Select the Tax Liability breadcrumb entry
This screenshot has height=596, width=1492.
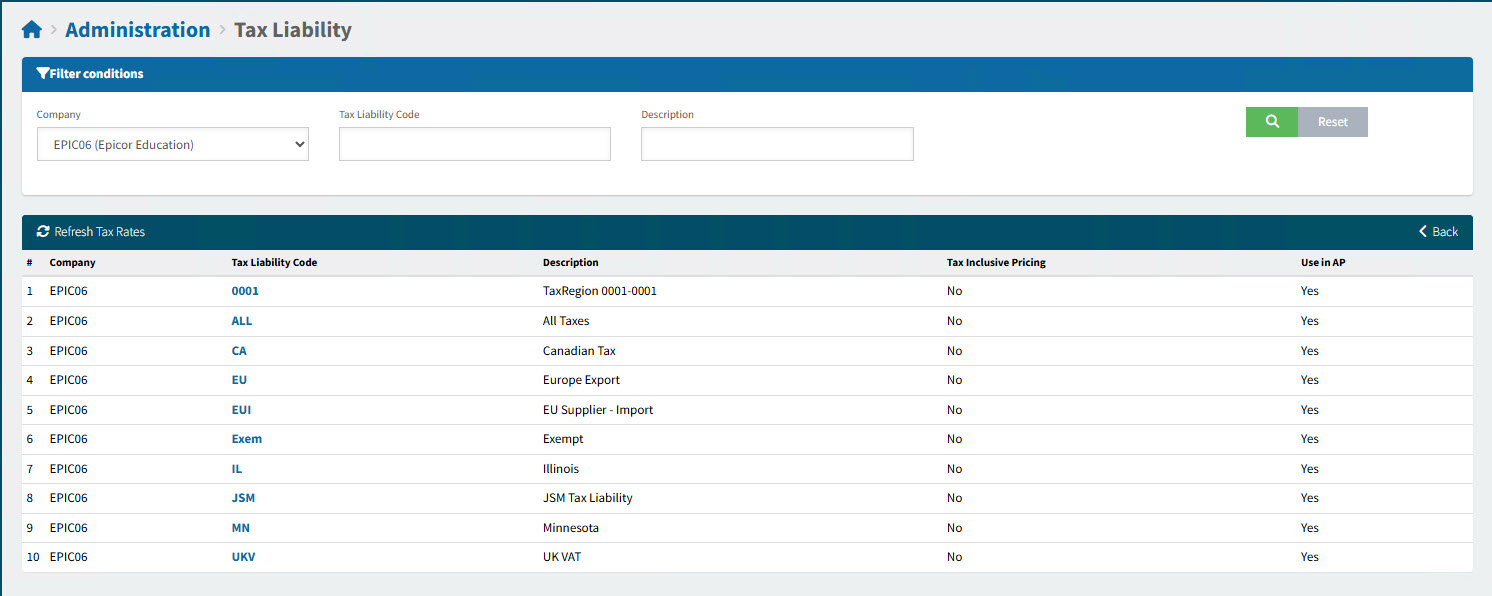(x=292, y=29)
